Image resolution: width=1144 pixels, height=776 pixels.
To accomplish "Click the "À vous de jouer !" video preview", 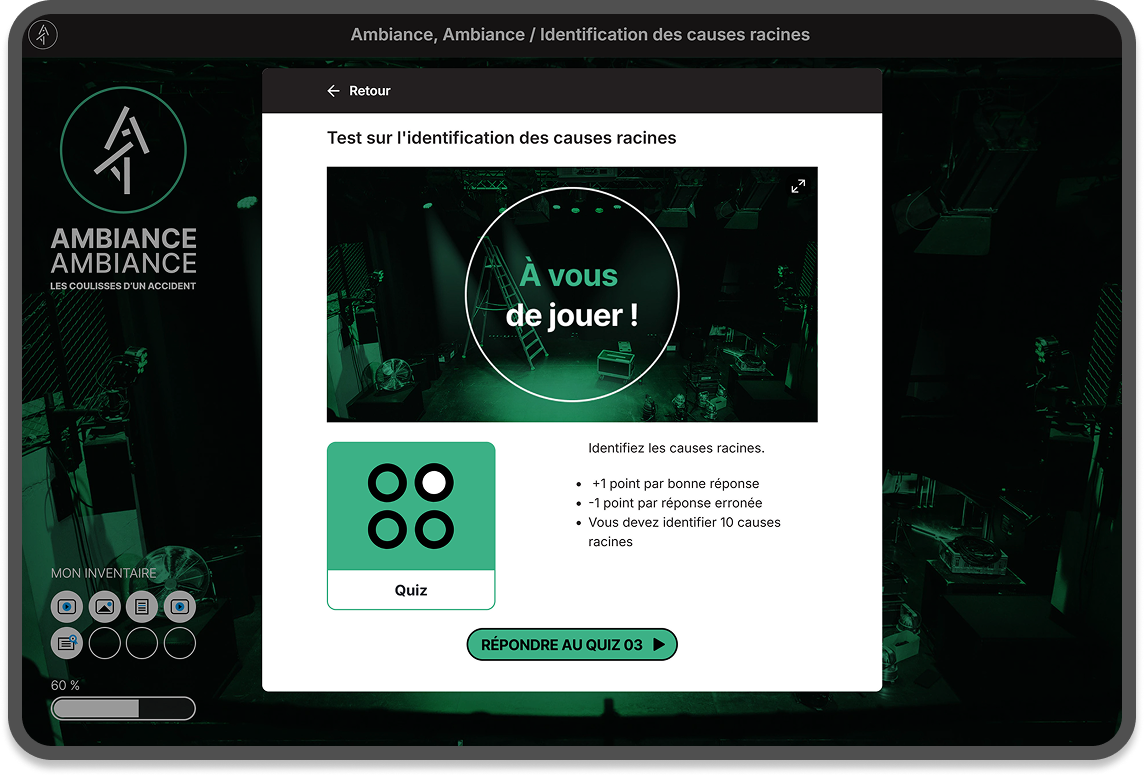I will pyautogui.click(x=572, y=295).
